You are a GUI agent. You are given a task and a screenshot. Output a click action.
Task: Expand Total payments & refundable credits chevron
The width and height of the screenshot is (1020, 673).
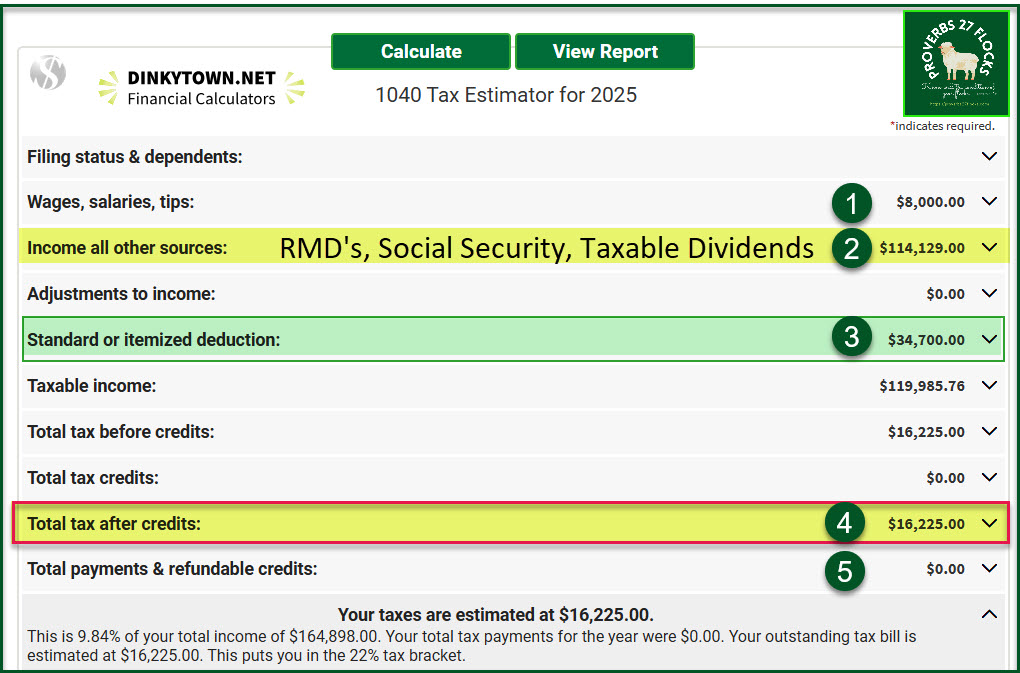tap(989, 569)
